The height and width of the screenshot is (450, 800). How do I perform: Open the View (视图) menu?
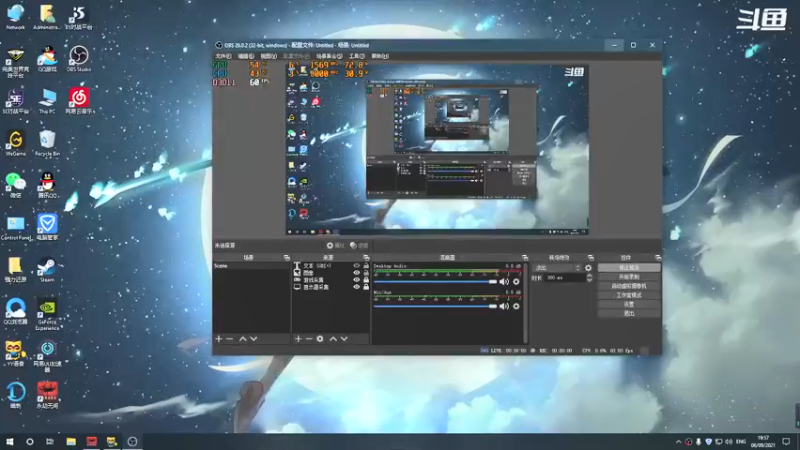[268, 56]
